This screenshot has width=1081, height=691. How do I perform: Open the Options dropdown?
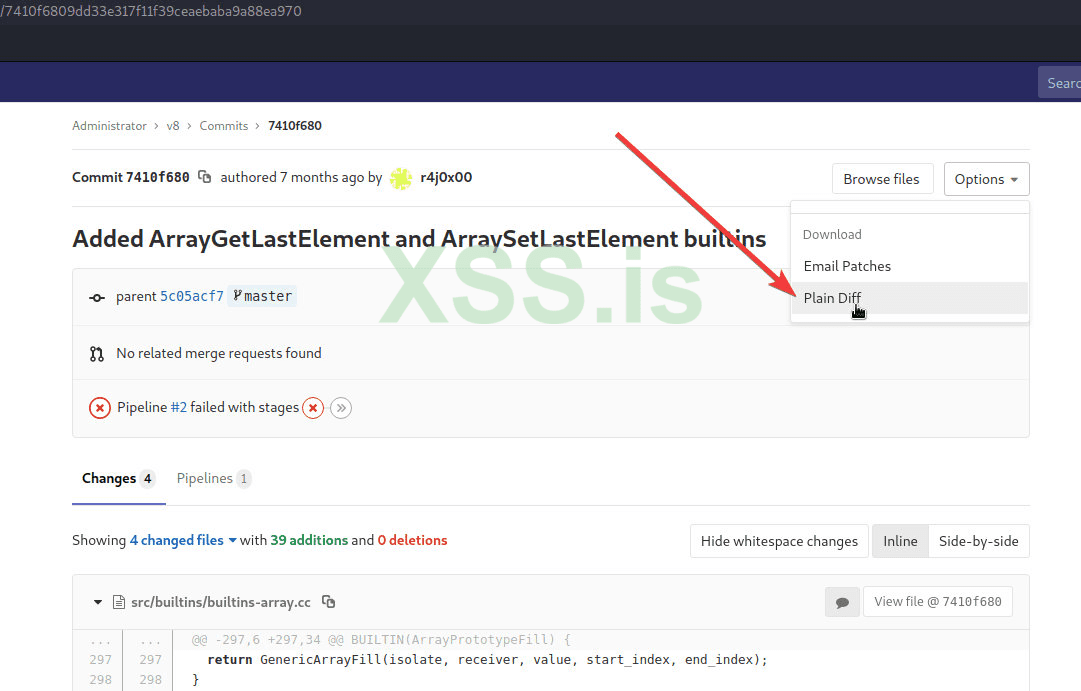987,179
